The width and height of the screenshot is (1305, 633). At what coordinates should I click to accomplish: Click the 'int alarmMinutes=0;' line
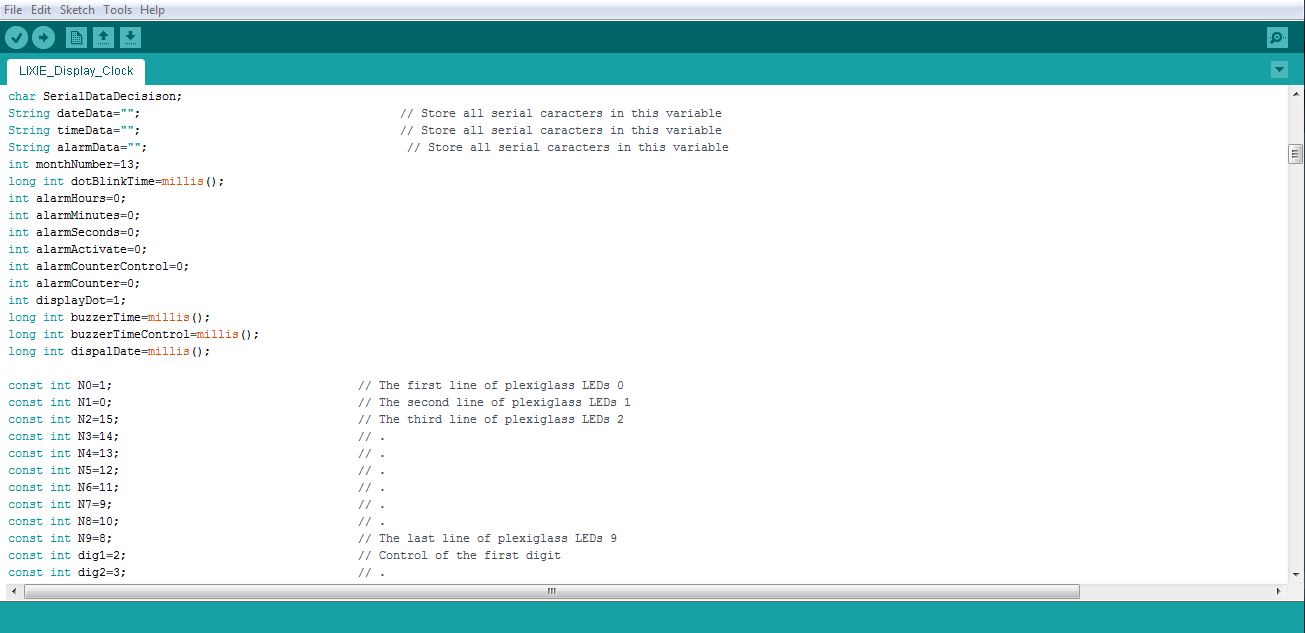point(74,216)
